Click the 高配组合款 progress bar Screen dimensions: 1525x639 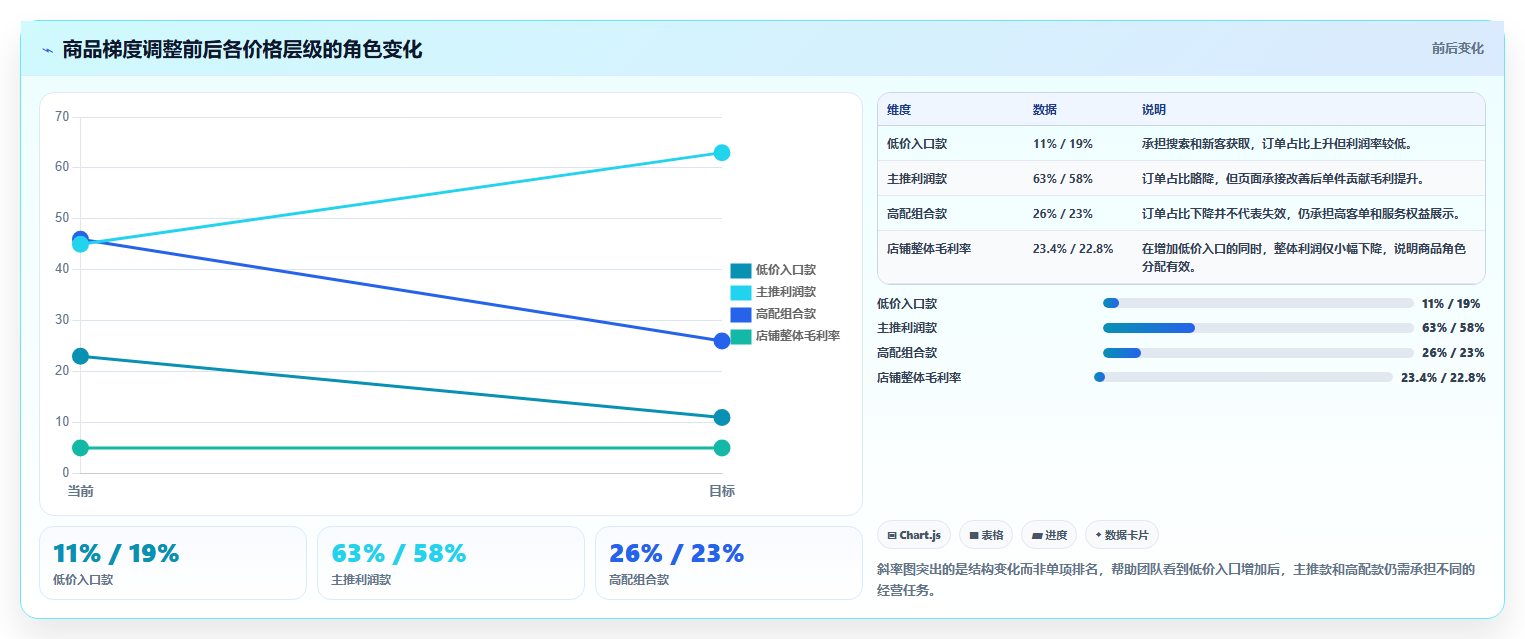pos(1258,353)
